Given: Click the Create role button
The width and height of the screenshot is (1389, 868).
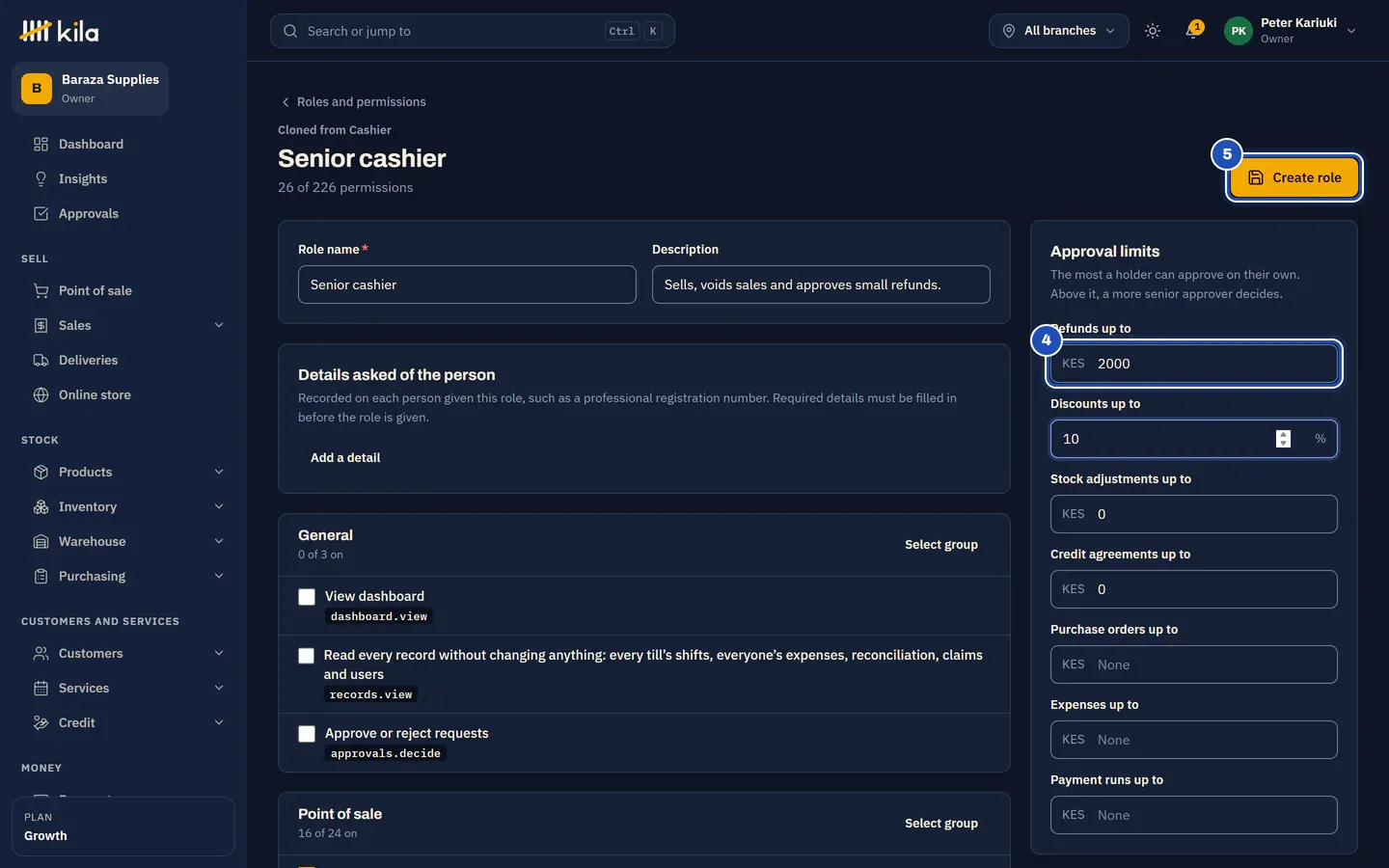Looking at the screenshot, I should (x=1294, y=177).
